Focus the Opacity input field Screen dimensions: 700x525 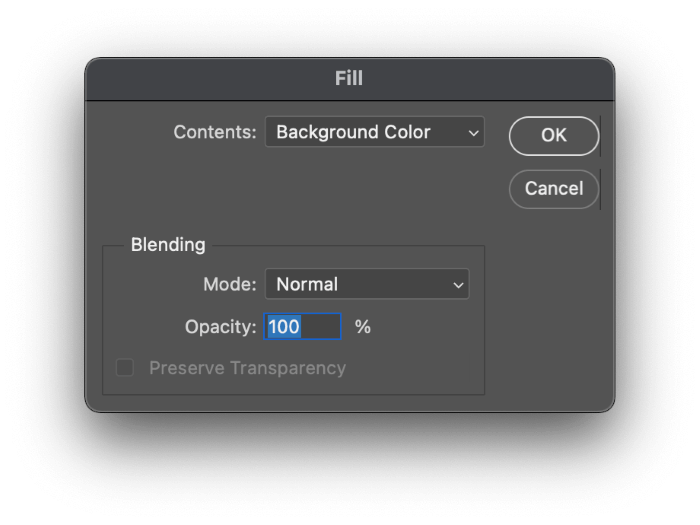(303, 327)
